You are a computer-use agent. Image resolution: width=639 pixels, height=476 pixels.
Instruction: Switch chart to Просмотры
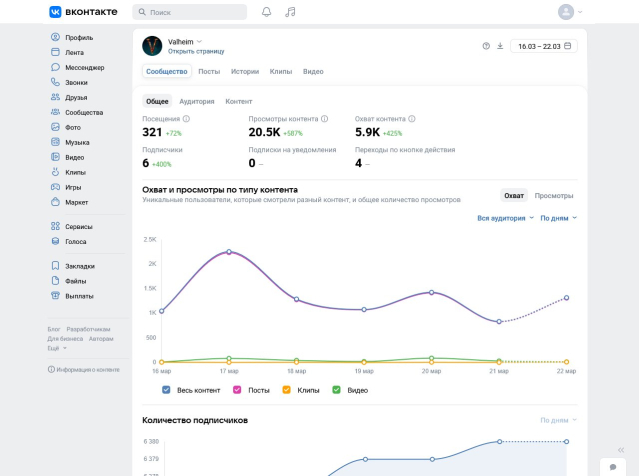(554, 196)
